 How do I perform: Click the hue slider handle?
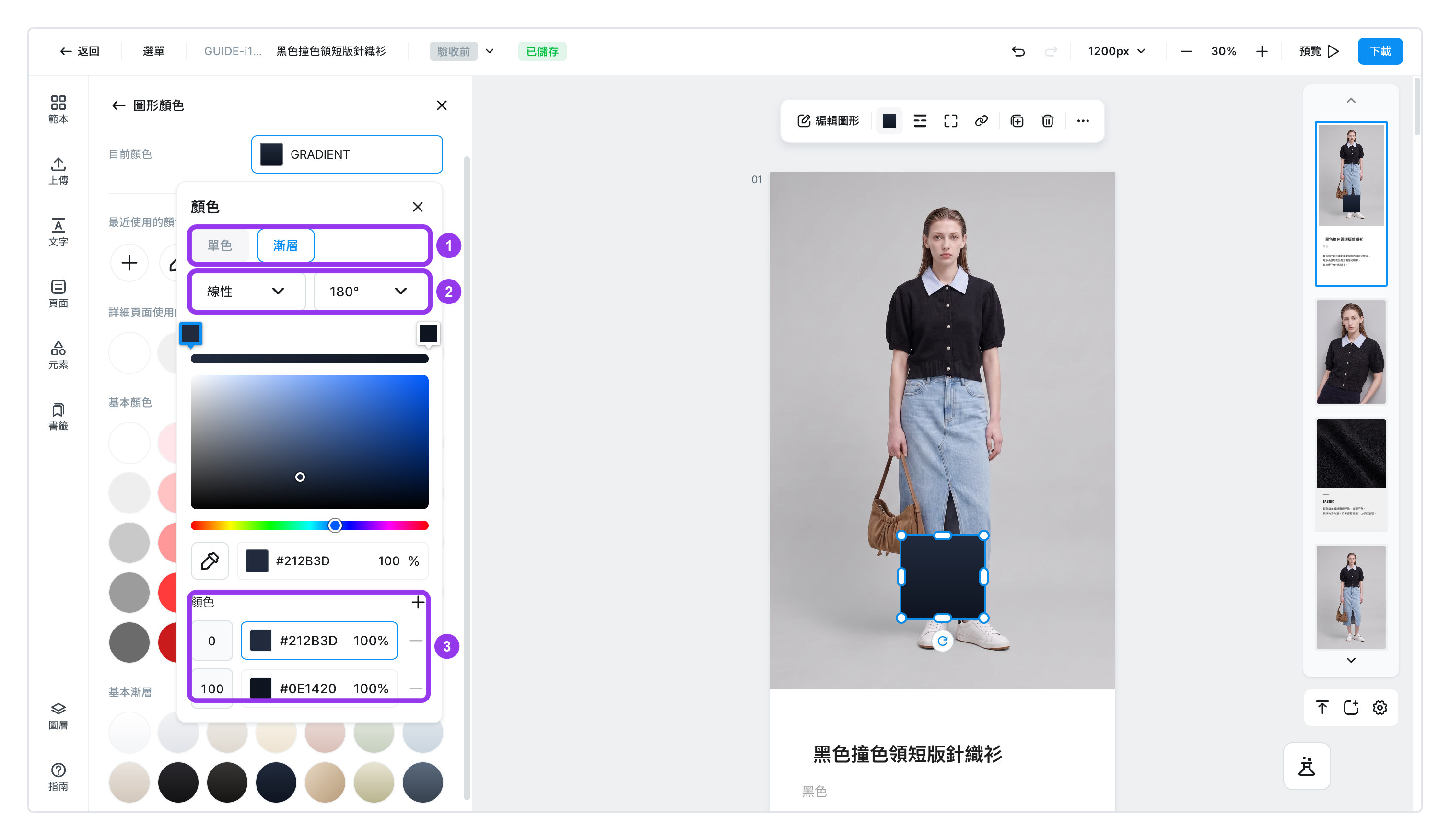coord(335,525)
